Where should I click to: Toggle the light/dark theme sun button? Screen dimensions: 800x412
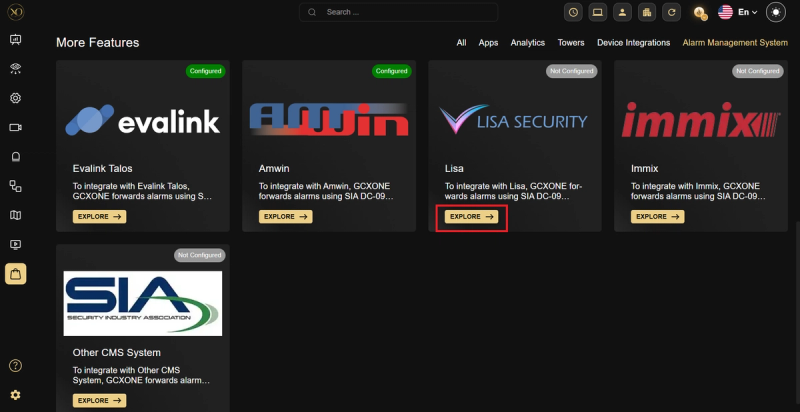point(776,12)
